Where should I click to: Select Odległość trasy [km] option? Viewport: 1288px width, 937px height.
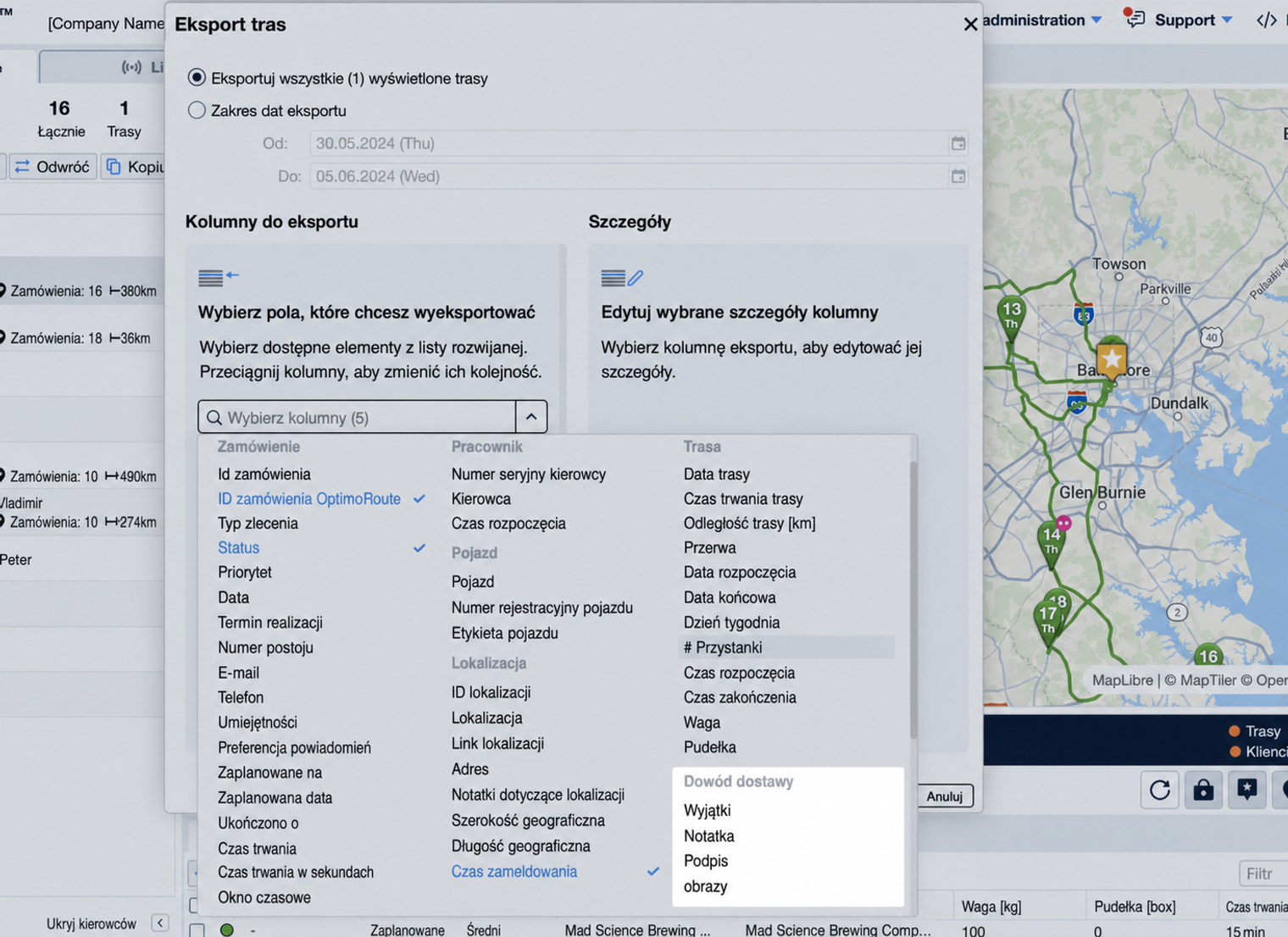coord(750,524)
